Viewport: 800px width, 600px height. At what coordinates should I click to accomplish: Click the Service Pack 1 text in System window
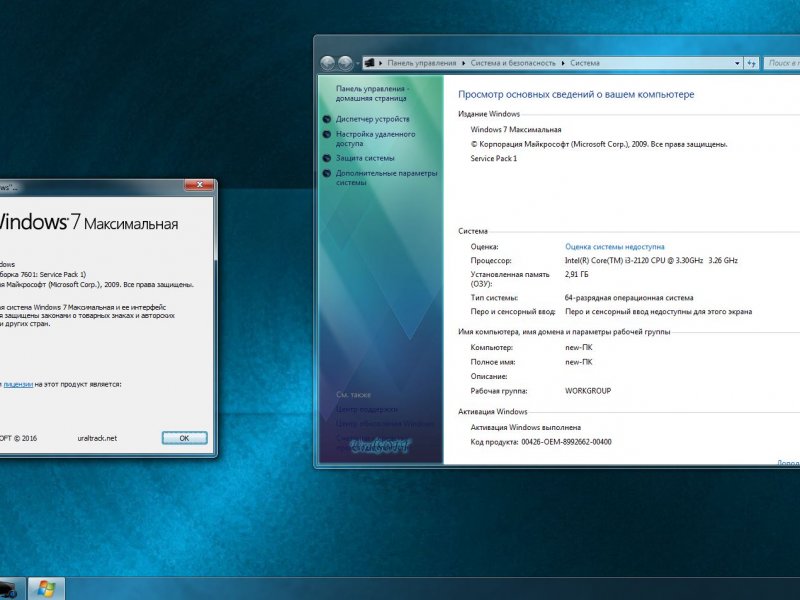493,159
